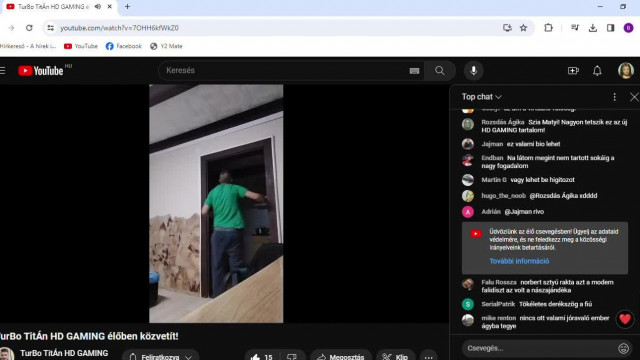Open the YouTube account avatar menu

[x=626, y=71]
